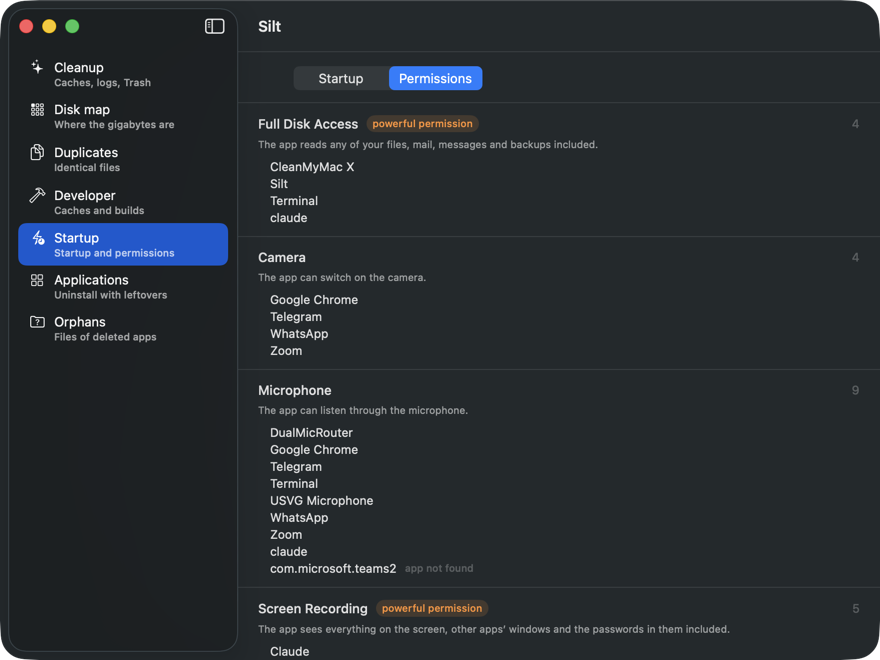Select WhatsApp under Camera
The height and width of the screenshot is (660, 880).
[299, 333]
